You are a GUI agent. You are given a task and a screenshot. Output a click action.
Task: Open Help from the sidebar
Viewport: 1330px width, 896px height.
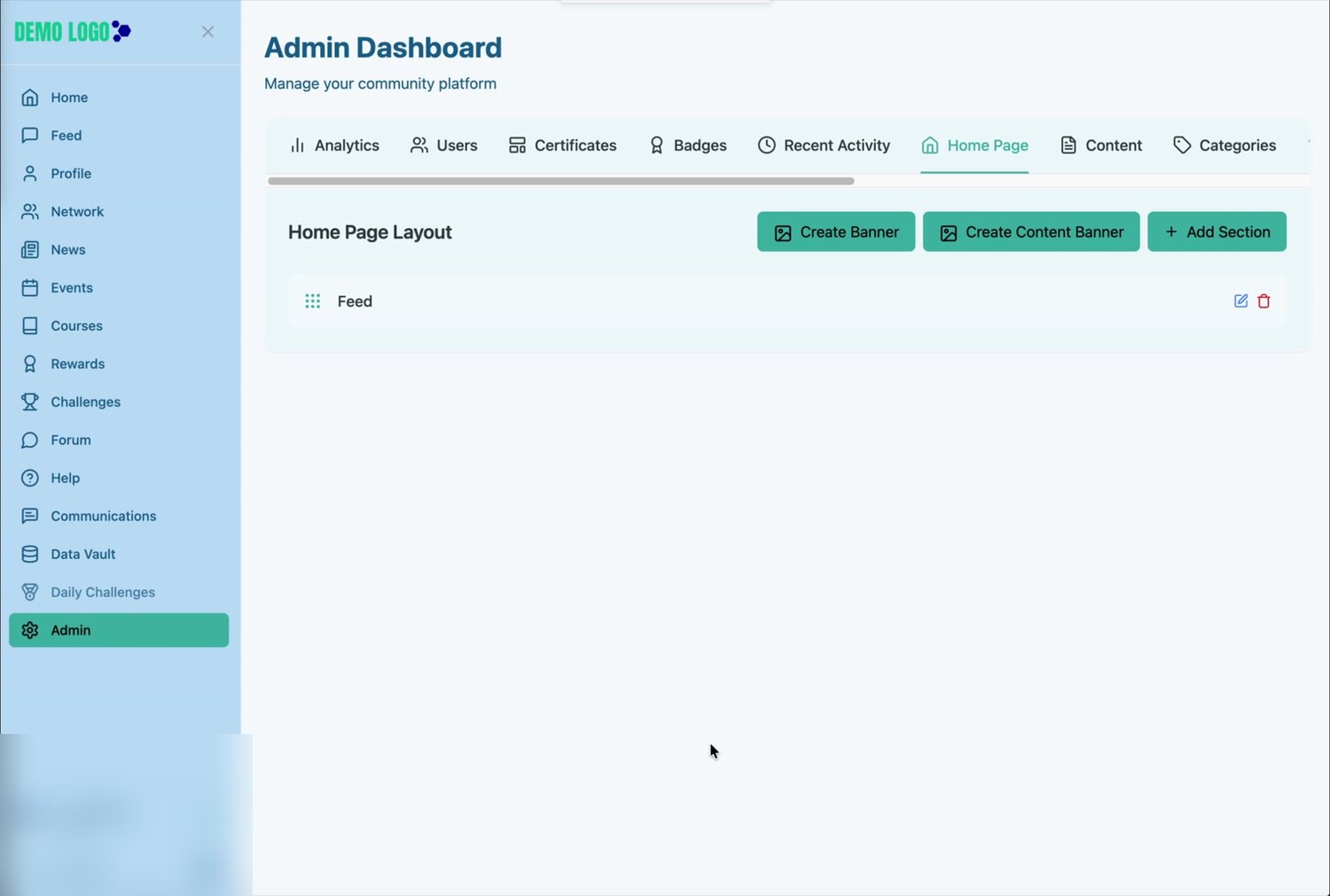pos(119,479)
